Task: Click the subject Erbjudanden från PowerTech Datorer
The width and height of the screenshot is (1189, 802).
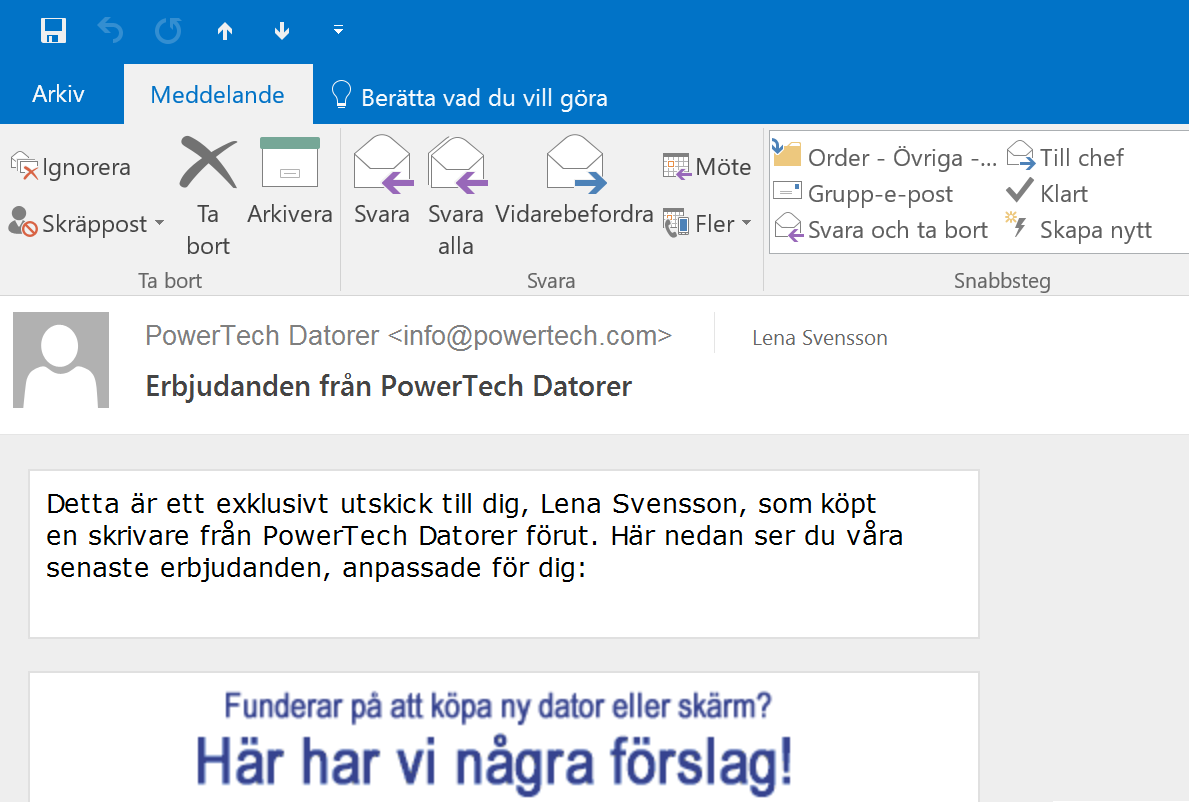Action: 388,386
